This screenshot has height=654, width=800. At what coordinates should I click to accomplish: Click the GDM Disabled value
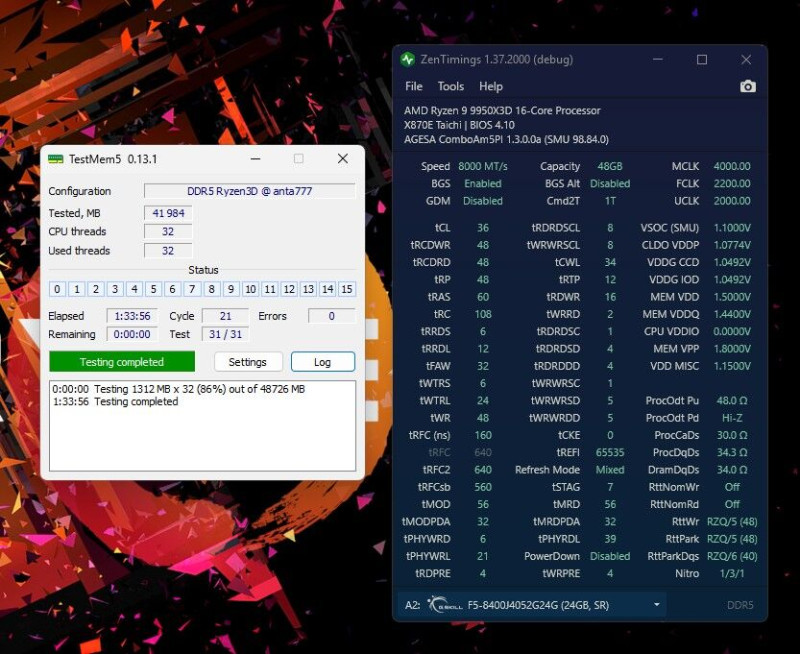(483, 201)
